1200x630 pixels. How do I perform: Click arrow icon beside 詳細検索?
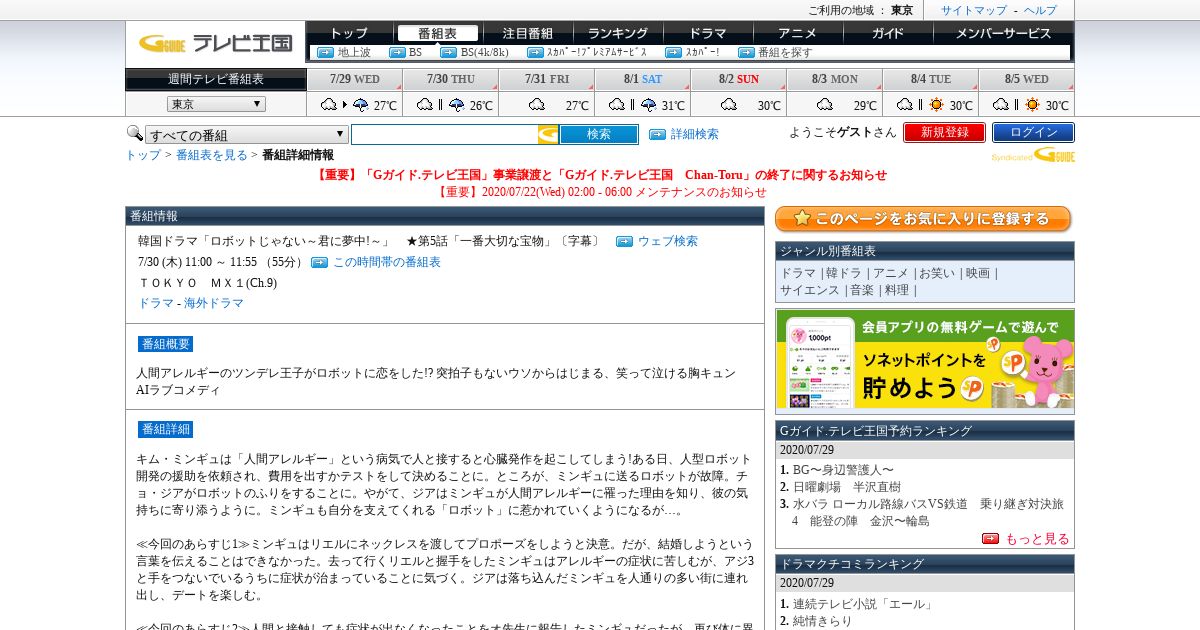(657, 134)
